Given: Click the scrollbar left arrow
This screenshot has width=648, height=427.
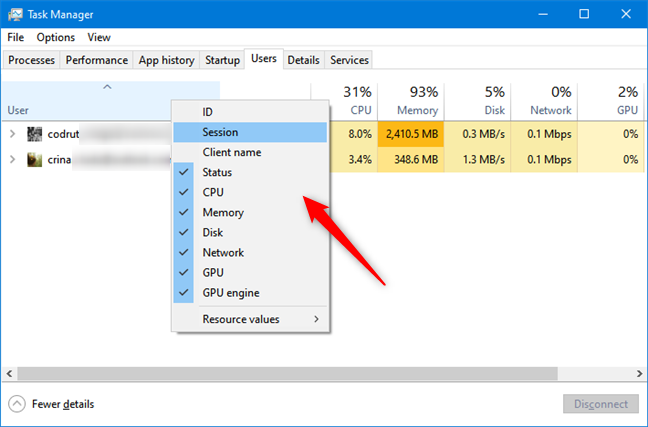Looking at the screenshot, I should pyautogui.click(x=9, y=374).
